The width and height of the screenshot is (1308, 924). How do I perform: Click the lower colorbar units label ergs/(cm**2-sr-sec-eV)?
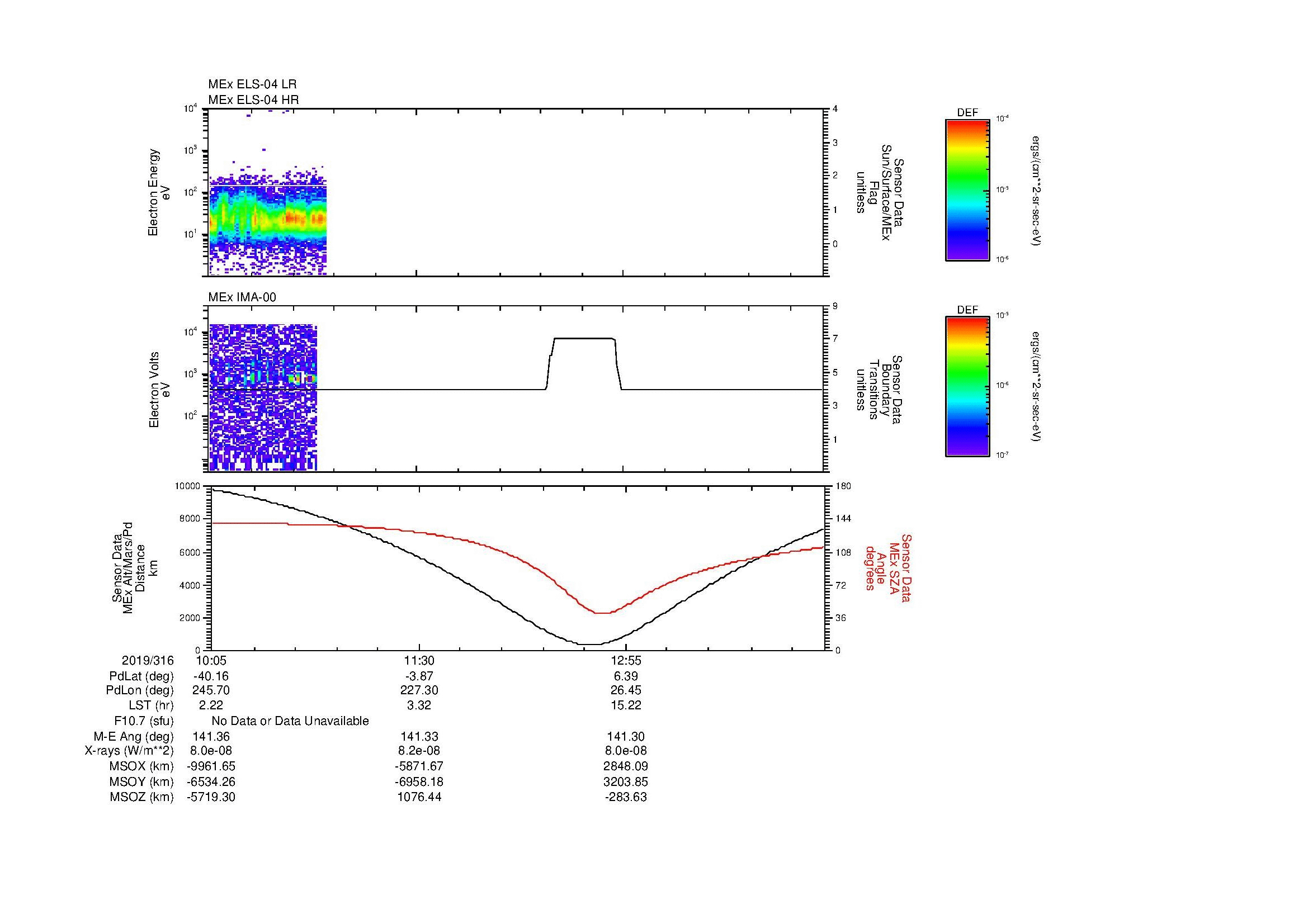[x=1036, y=387]
